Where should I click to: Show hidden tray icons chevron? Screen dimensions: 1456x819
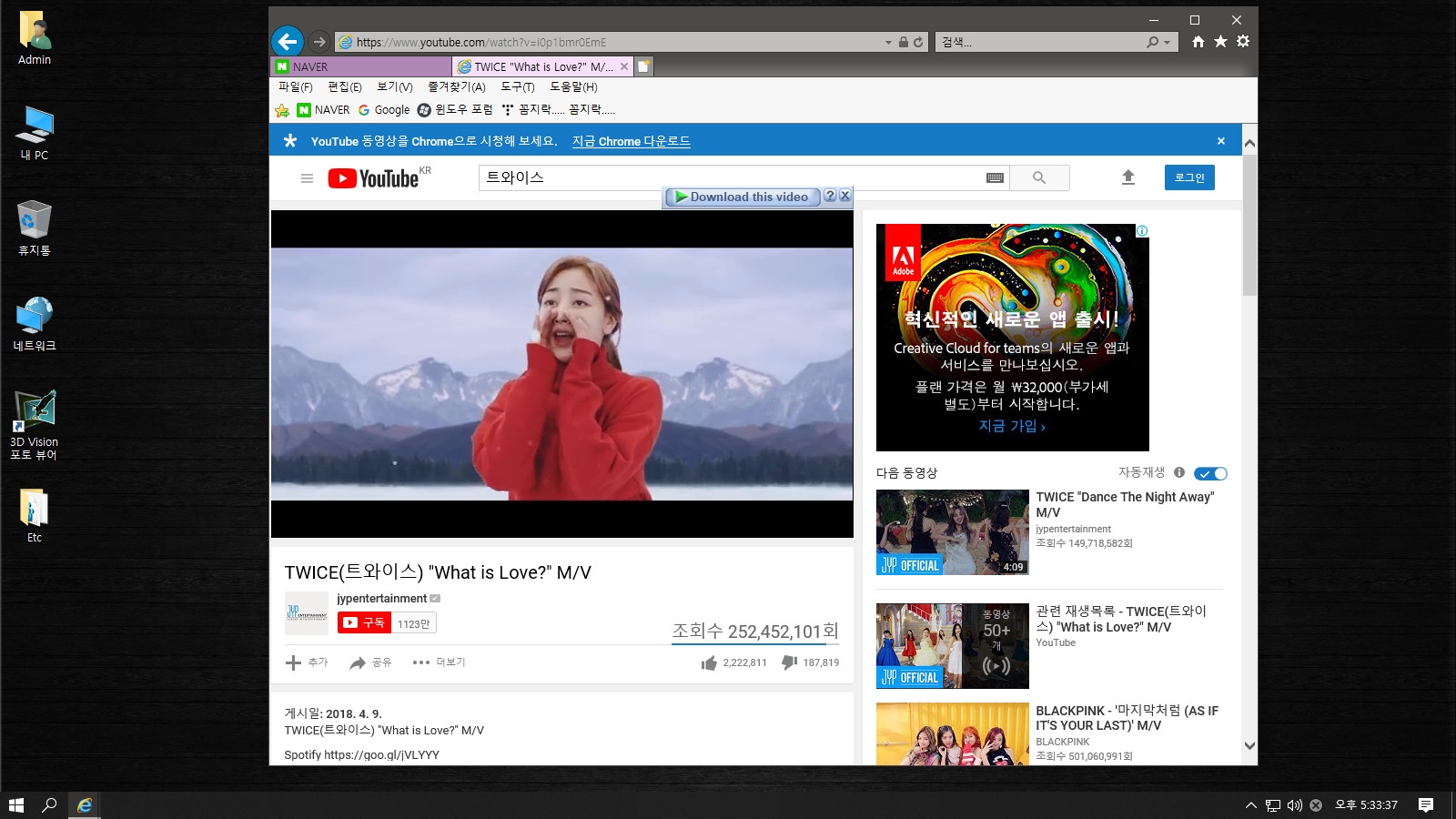tap(1251, 805)
